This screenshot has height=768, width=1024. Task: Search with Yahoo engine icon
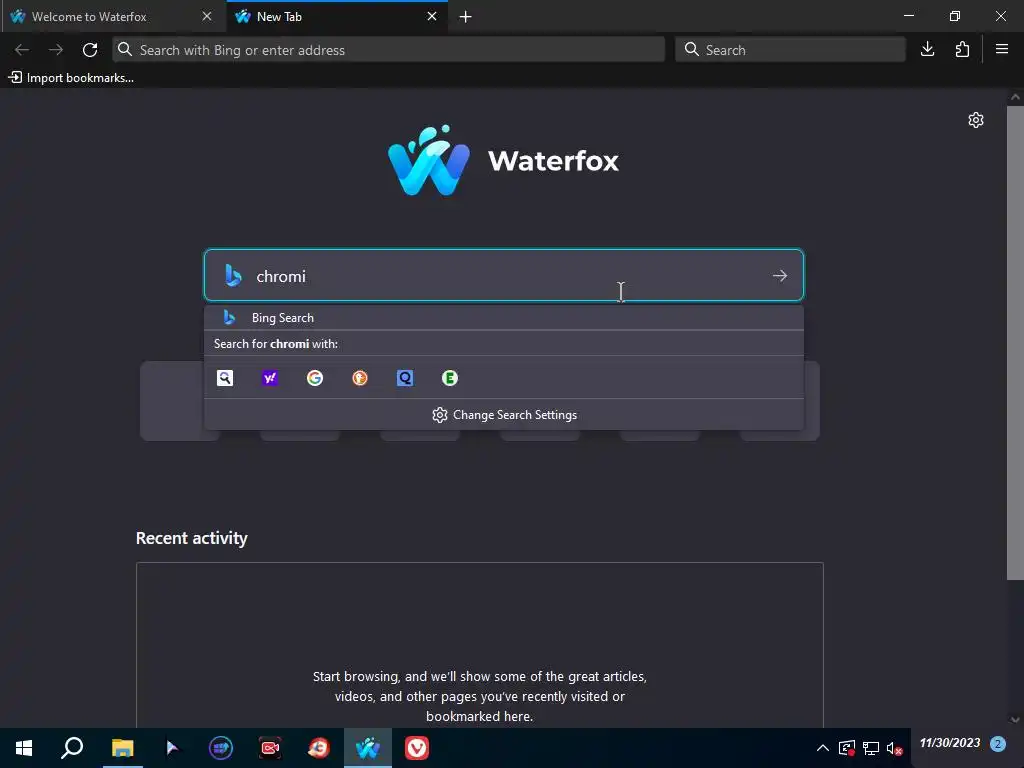tap(270, 378)
